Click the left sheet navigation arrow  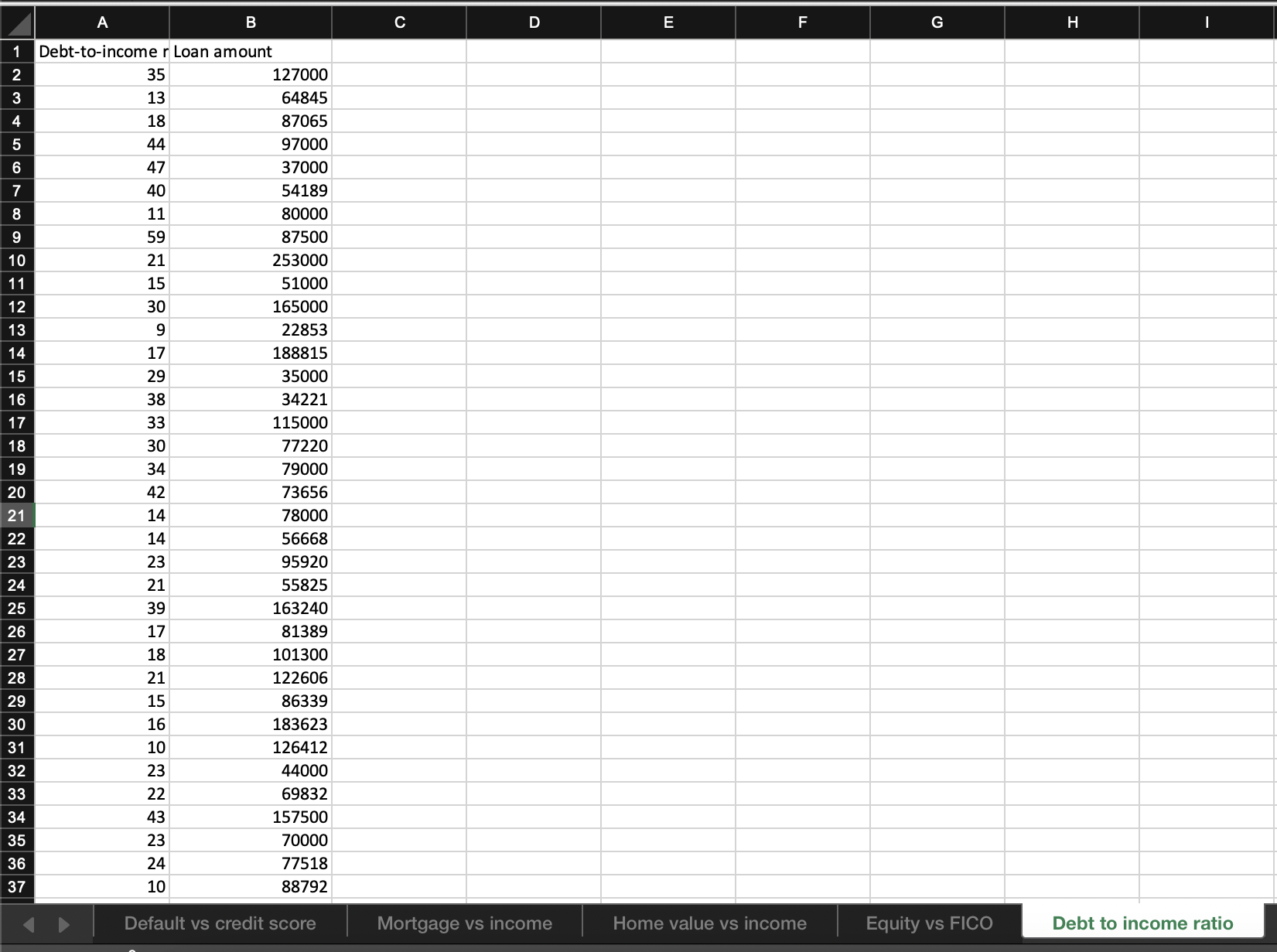pos(28,923)
